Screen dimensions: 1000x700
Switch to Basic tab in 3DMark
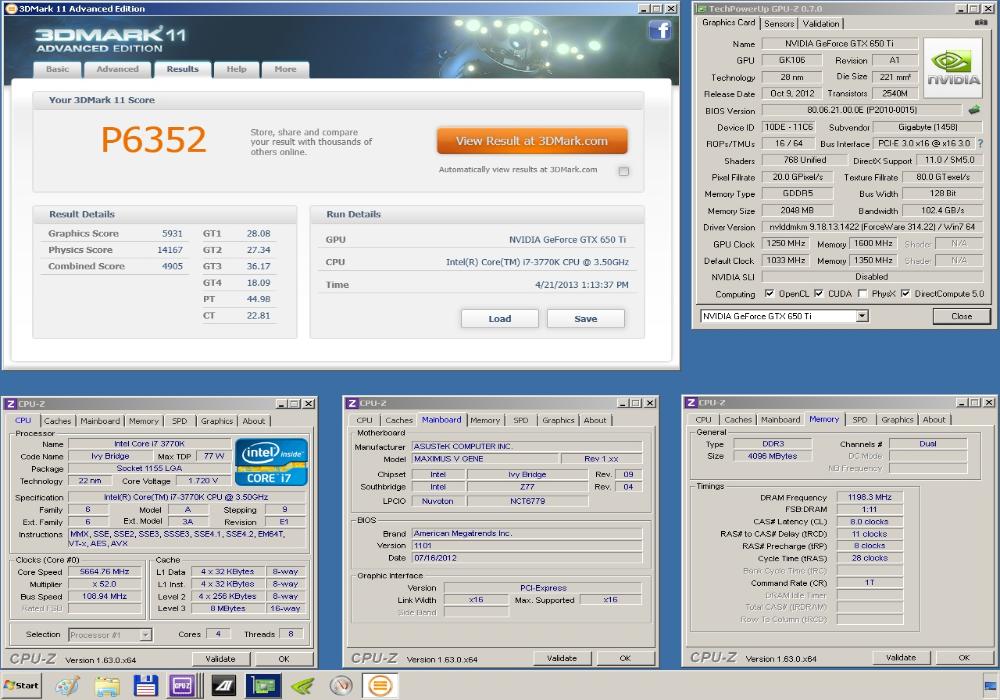coord(57,69)
